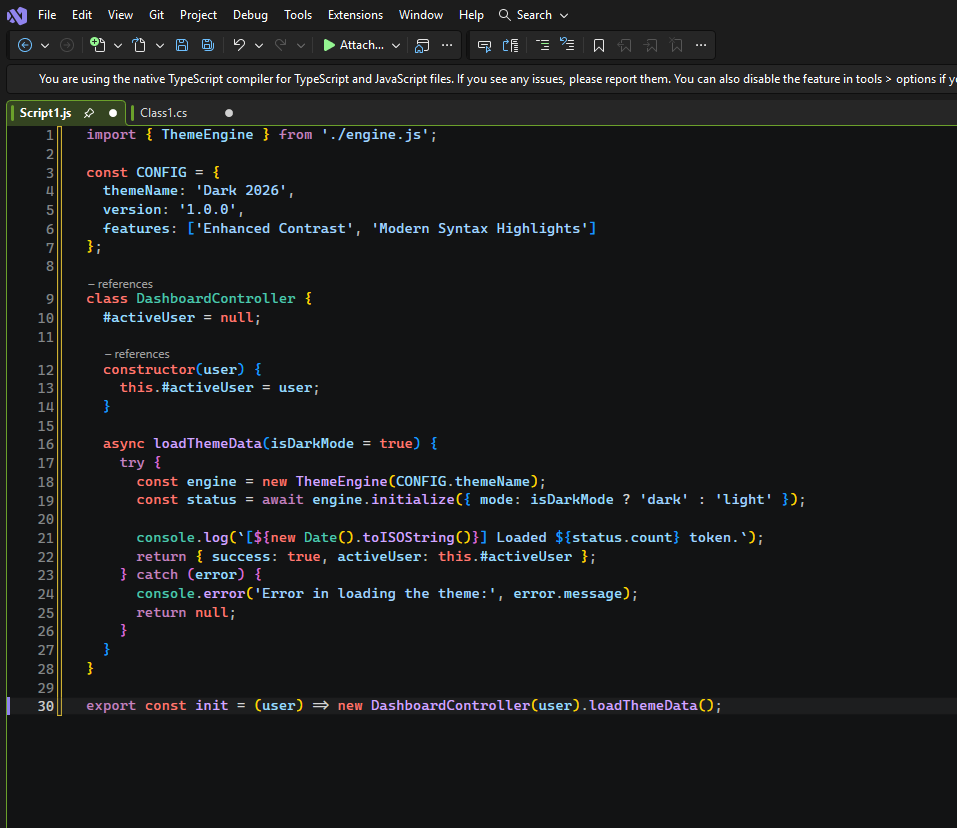Switch to the Script1.js tab

click(x=45, y=113)
